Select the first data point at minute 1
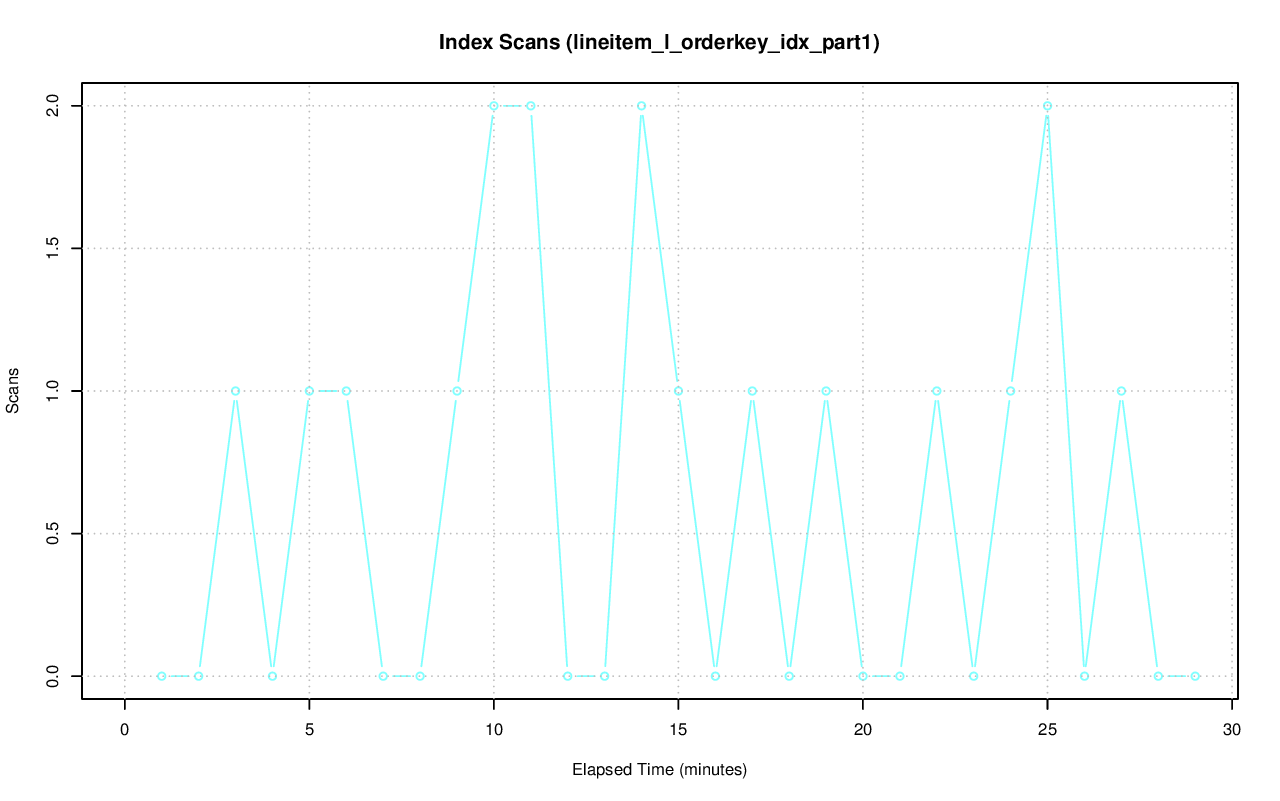 pyautogui.click(x=161, y=676)
